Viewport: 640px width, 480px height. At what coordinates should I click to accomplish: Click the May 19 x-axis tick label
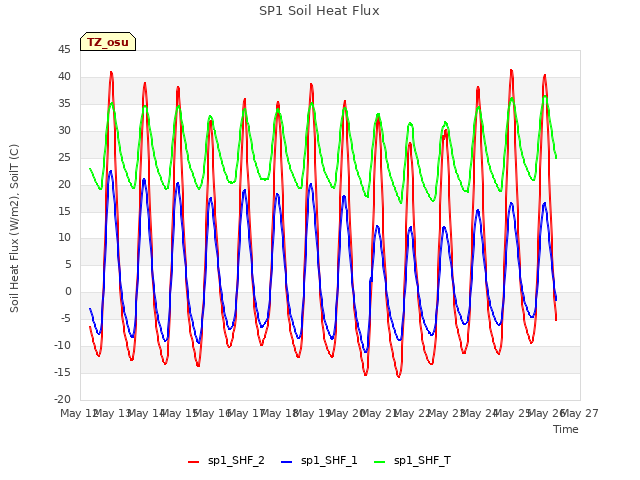(x=313, y=414)
